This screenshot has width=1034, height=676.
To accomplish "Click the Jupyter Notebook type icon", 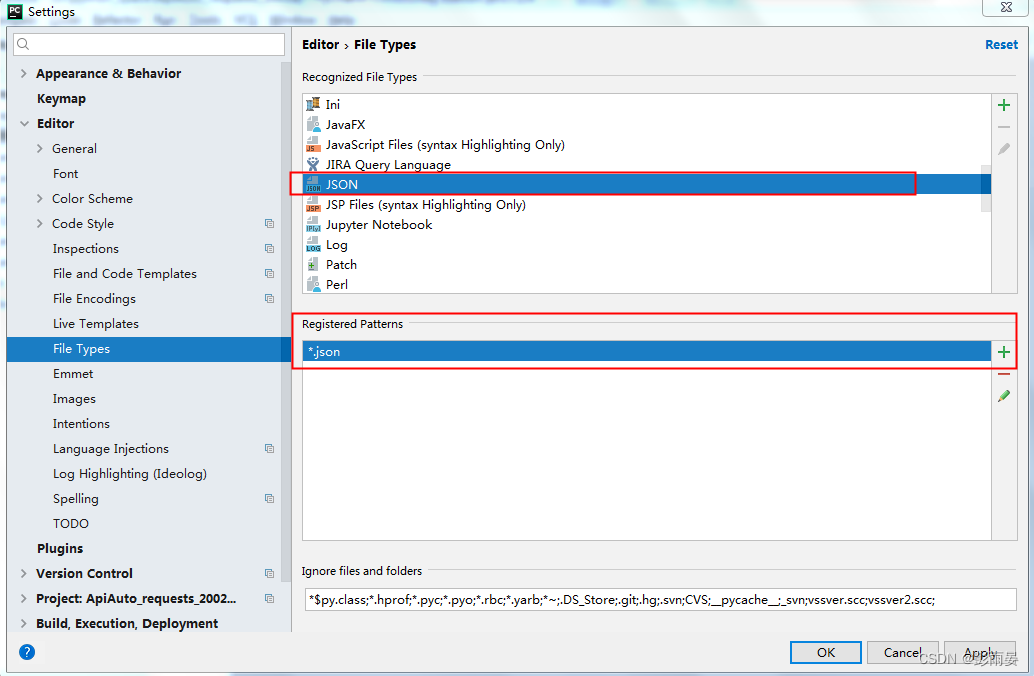I will click(x=313, y=224).
